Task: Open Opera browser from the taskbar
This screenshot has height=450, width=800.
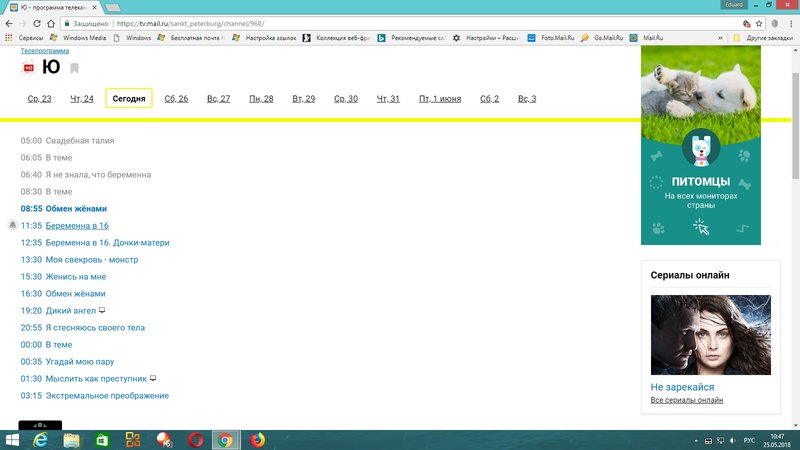Action: tap(195, 440)
